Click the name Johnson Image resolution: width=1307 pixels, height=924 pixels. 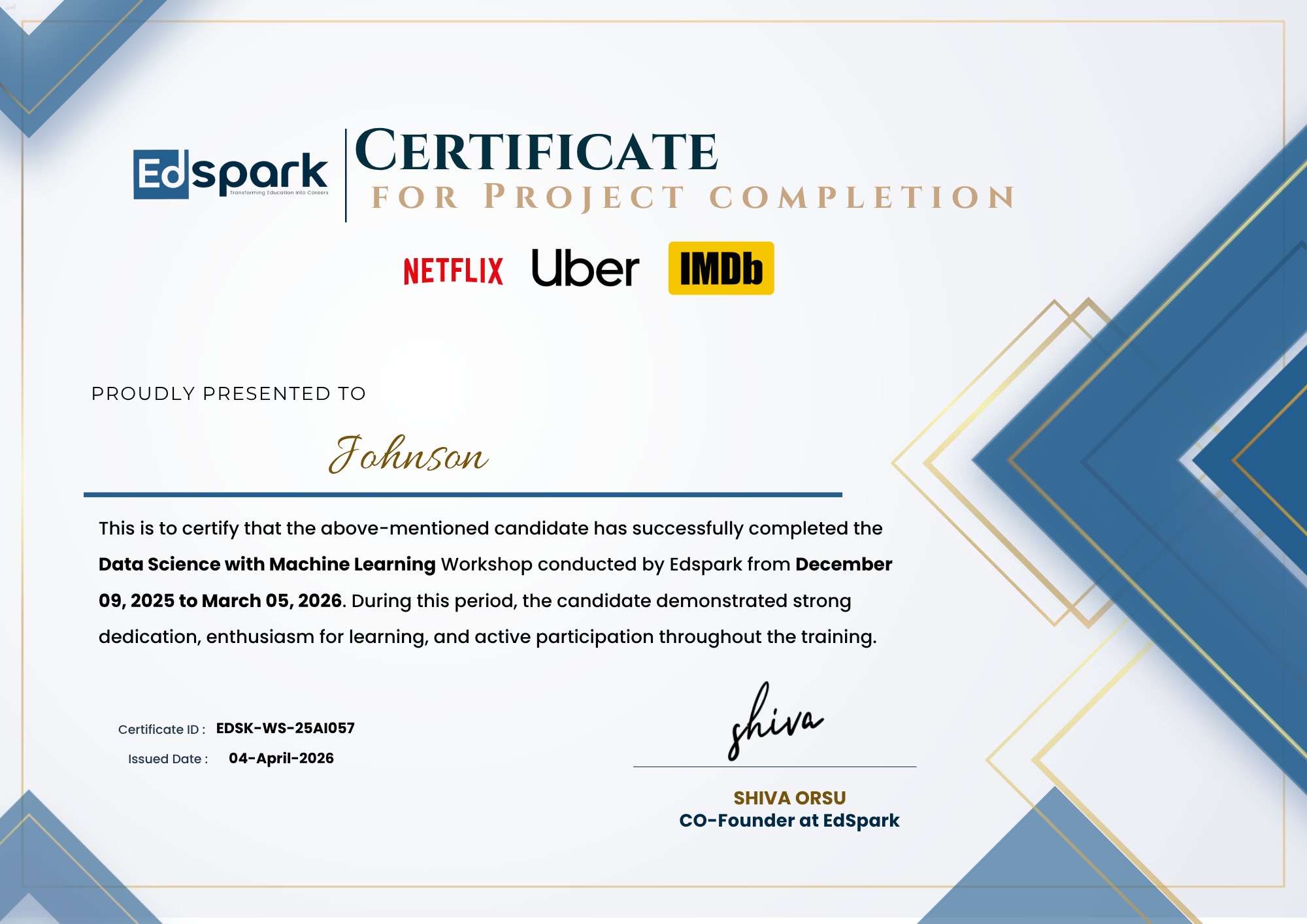click(408, 457)
